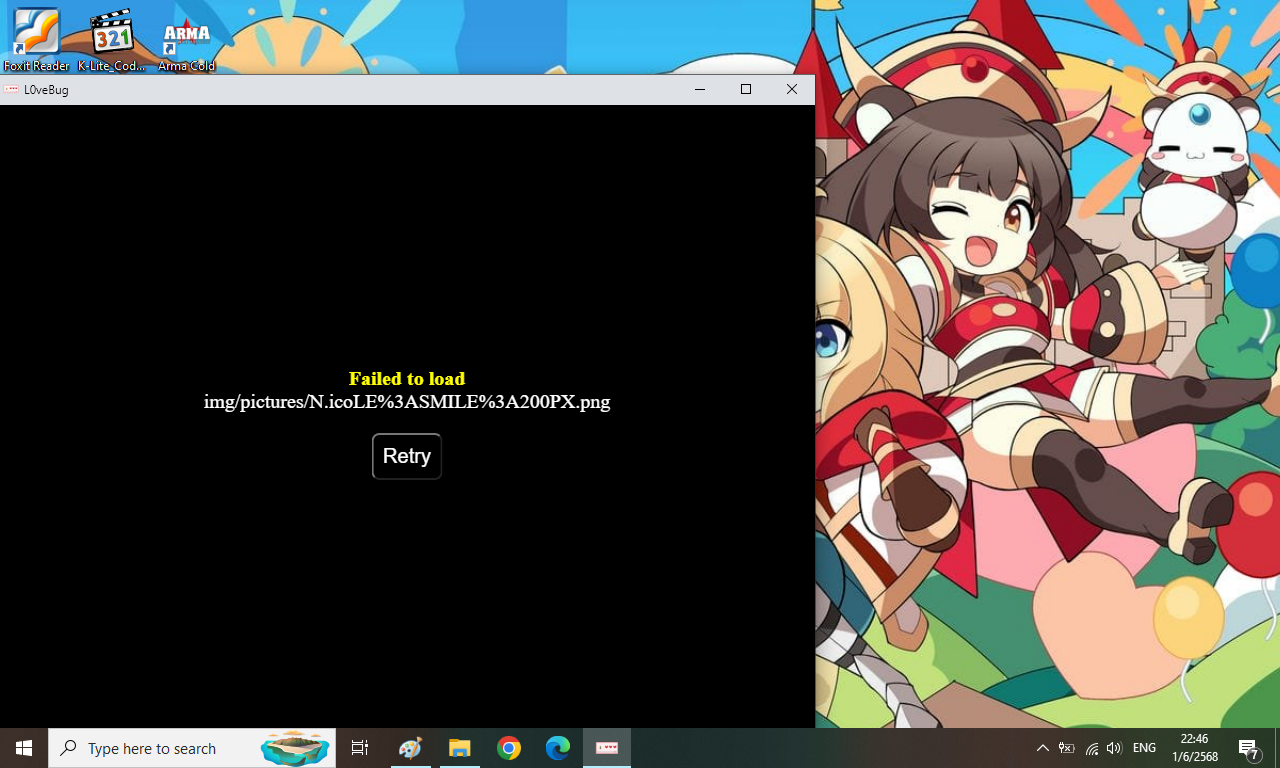
Task: Close the L0veBug window
Action: pyautogui.click(x=792, y=89)
